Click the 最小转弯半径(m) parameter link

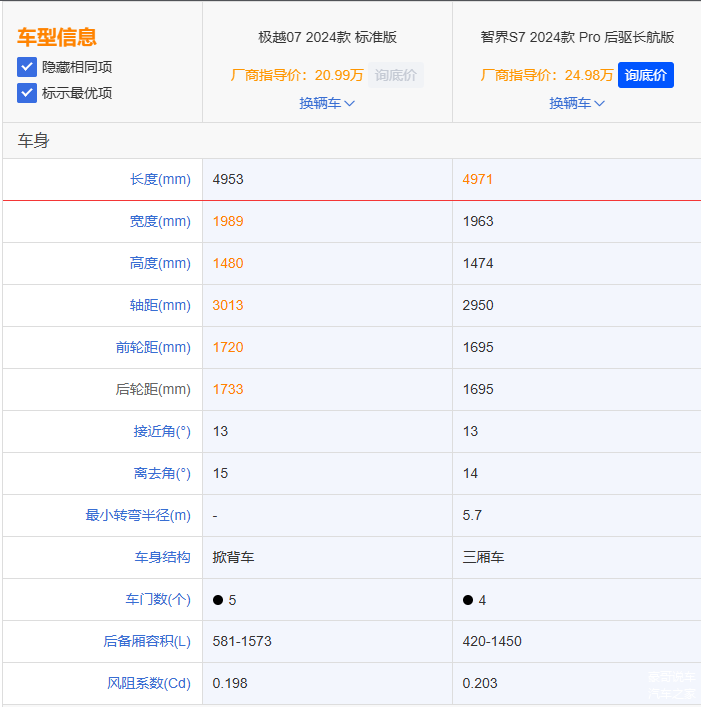tap(138, 515)
